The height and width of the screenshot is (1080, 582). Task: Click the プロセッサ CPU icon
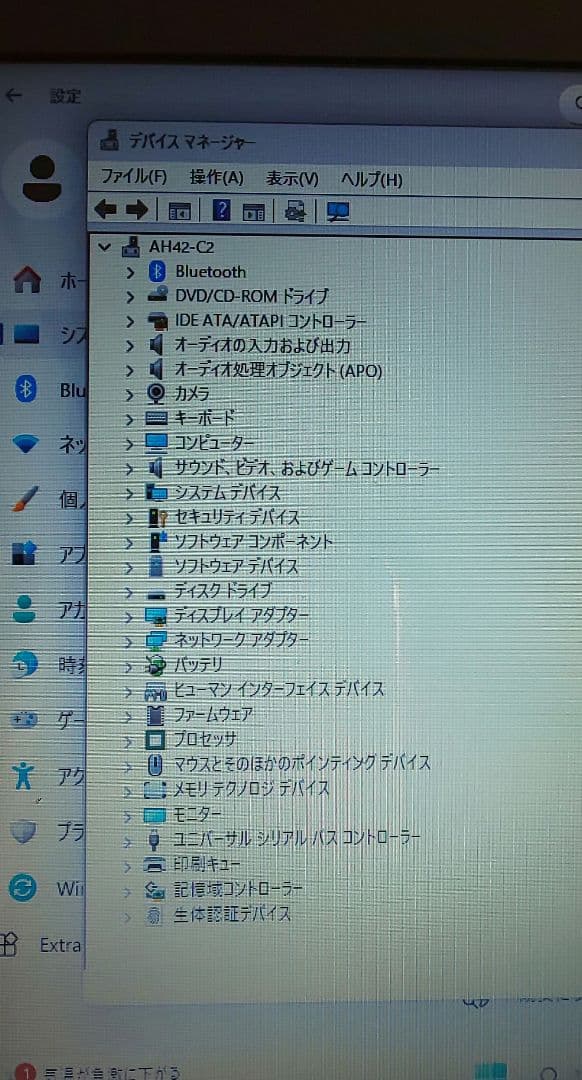156,740
